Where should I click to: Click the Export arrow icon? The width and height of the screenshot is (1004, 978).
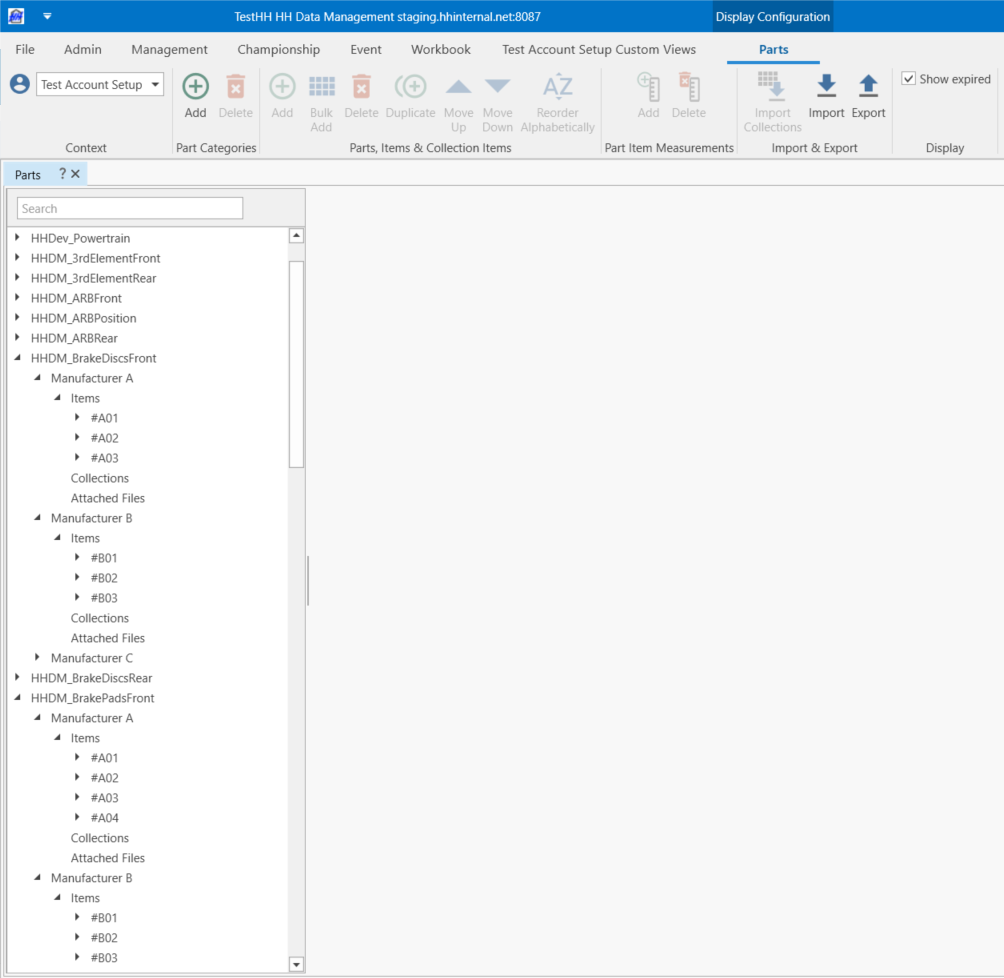868,87
